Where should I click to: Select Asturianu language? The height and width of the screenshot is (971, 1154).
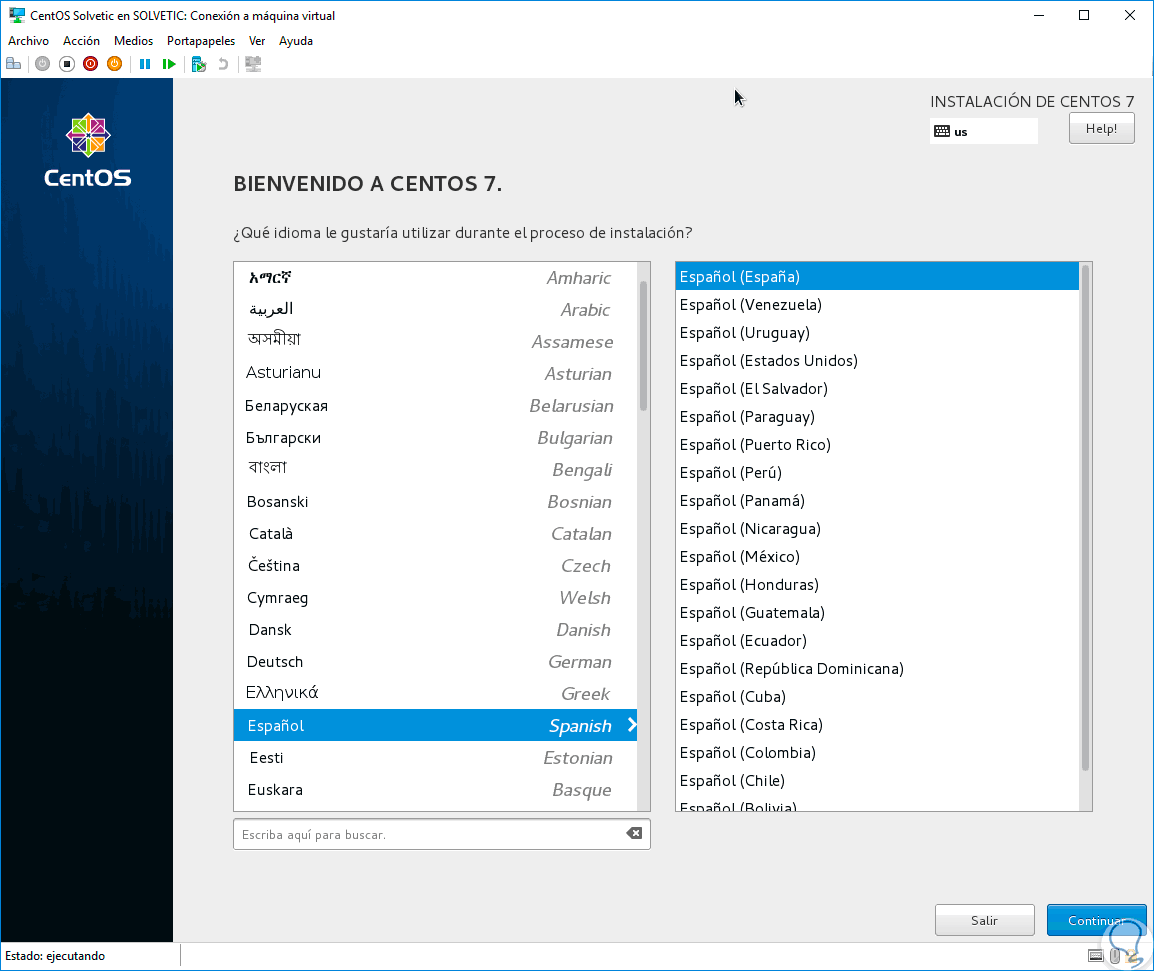[x=435, y=373]
